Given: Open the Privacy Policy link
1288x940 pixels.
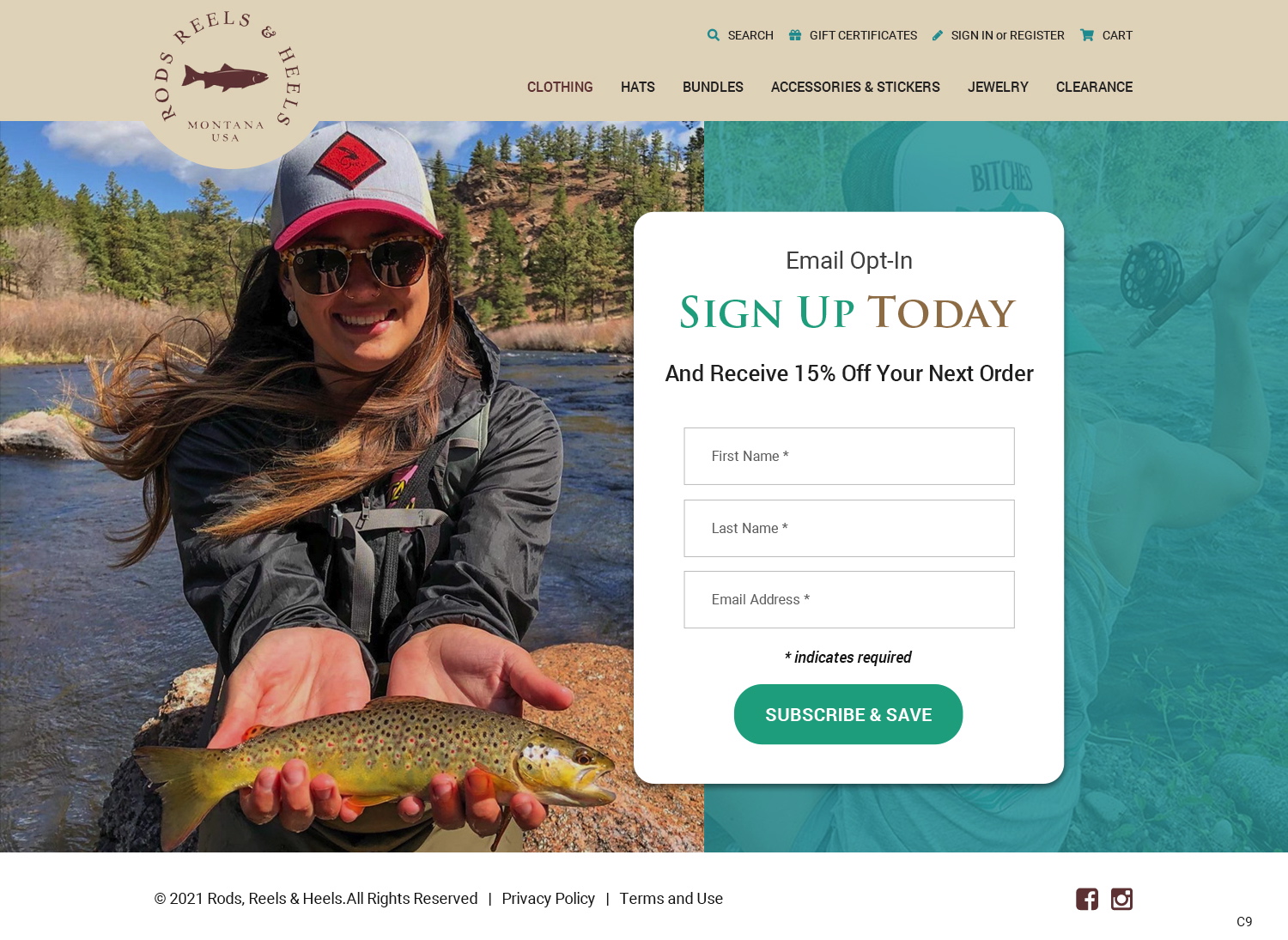Looking at the screenshot, I should [549, 898].
